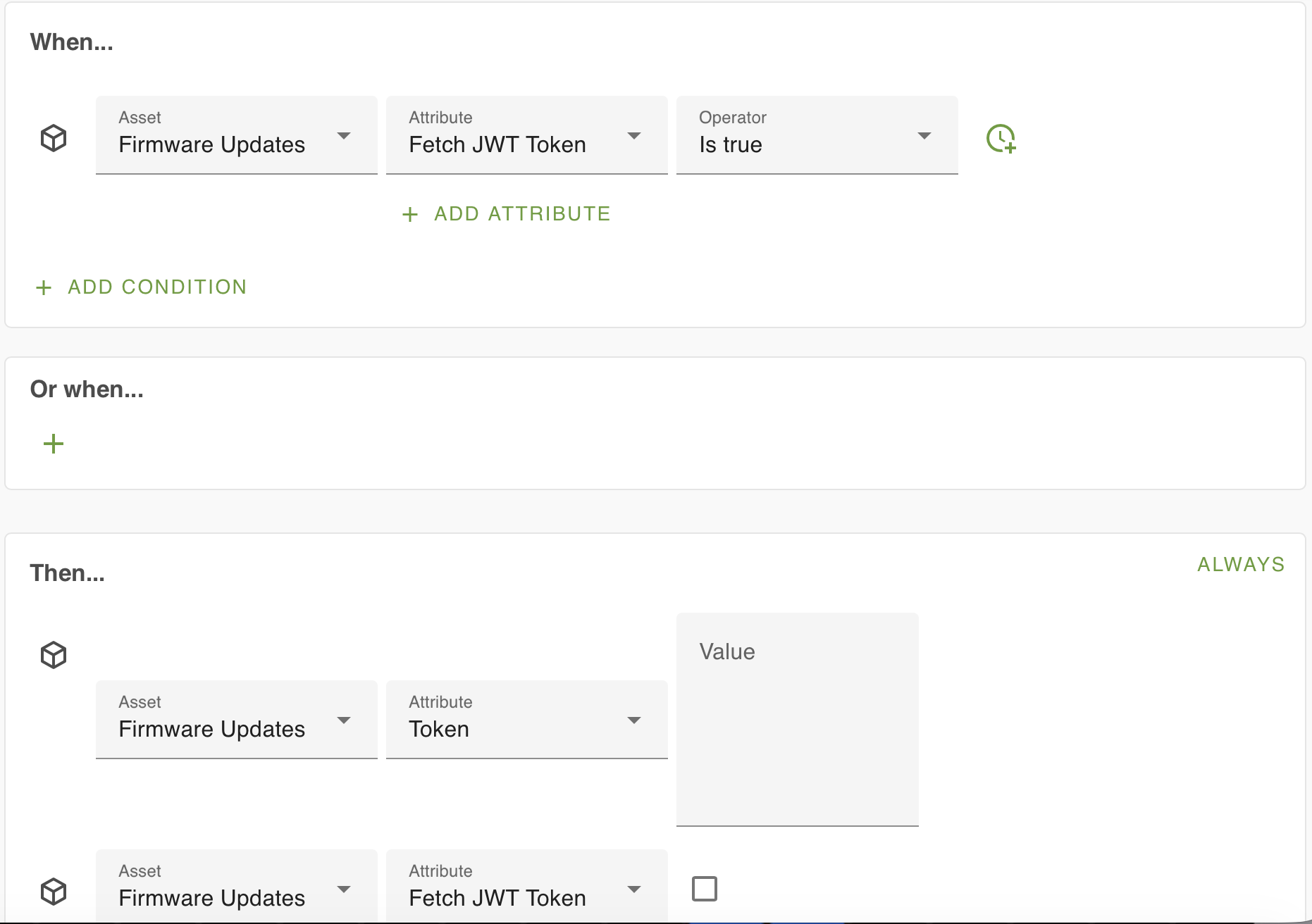The width and height of the screenshot is (1312, 924).
Task: Open the Asset dropdown in When section
Action: pos(236,135)
